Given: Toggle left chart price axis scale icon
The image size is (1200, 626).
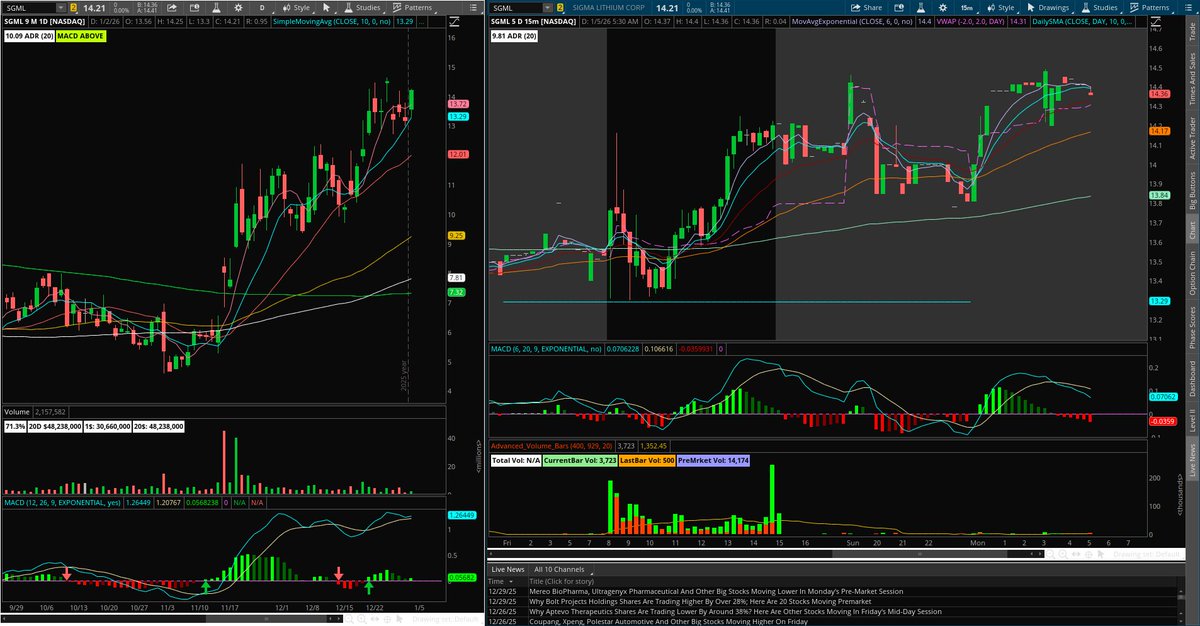Looking at the screenshot, I should click(x=454, y=22).
